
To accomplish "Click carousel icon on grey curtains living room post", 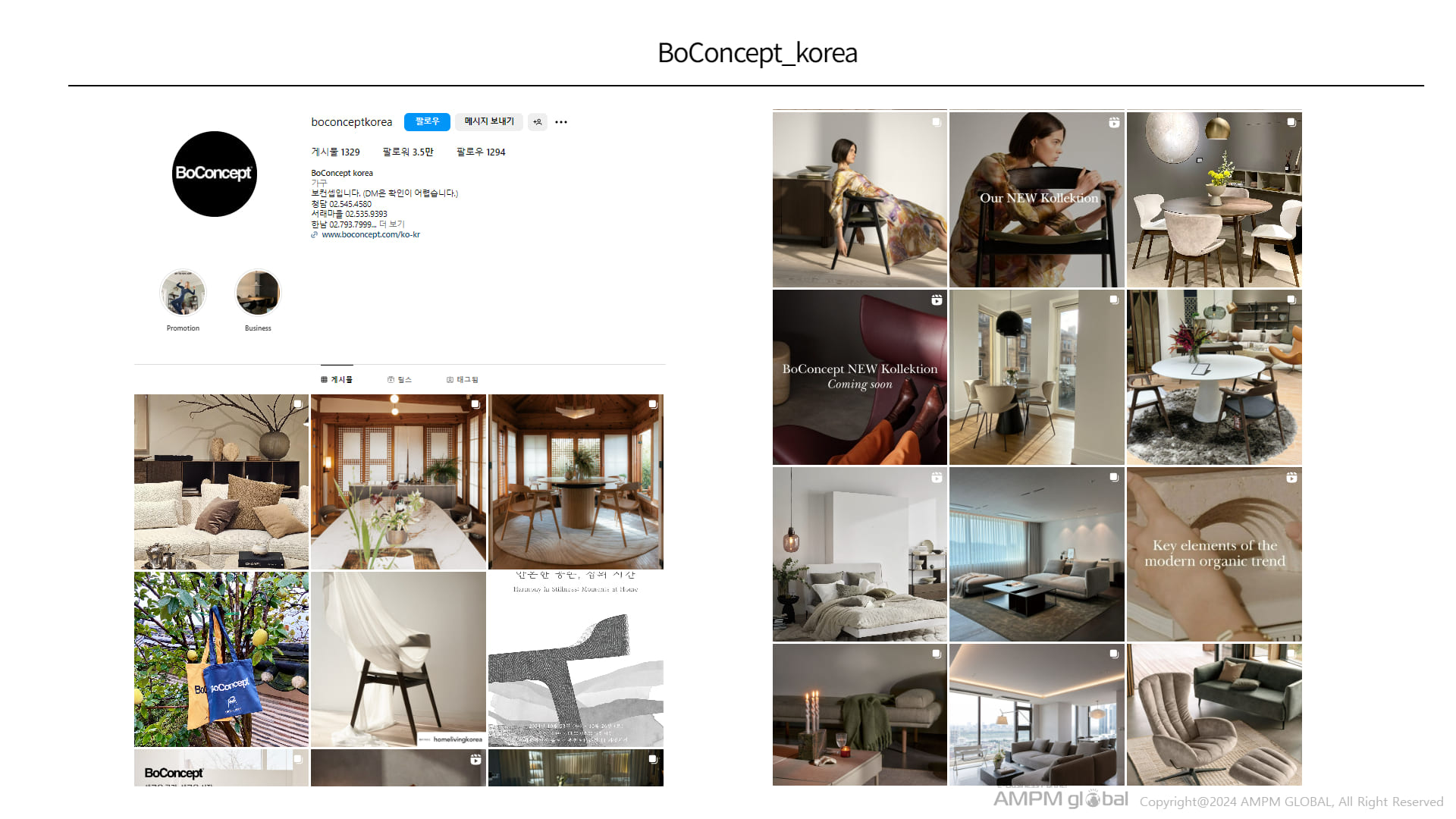I will coord(1114,477).
